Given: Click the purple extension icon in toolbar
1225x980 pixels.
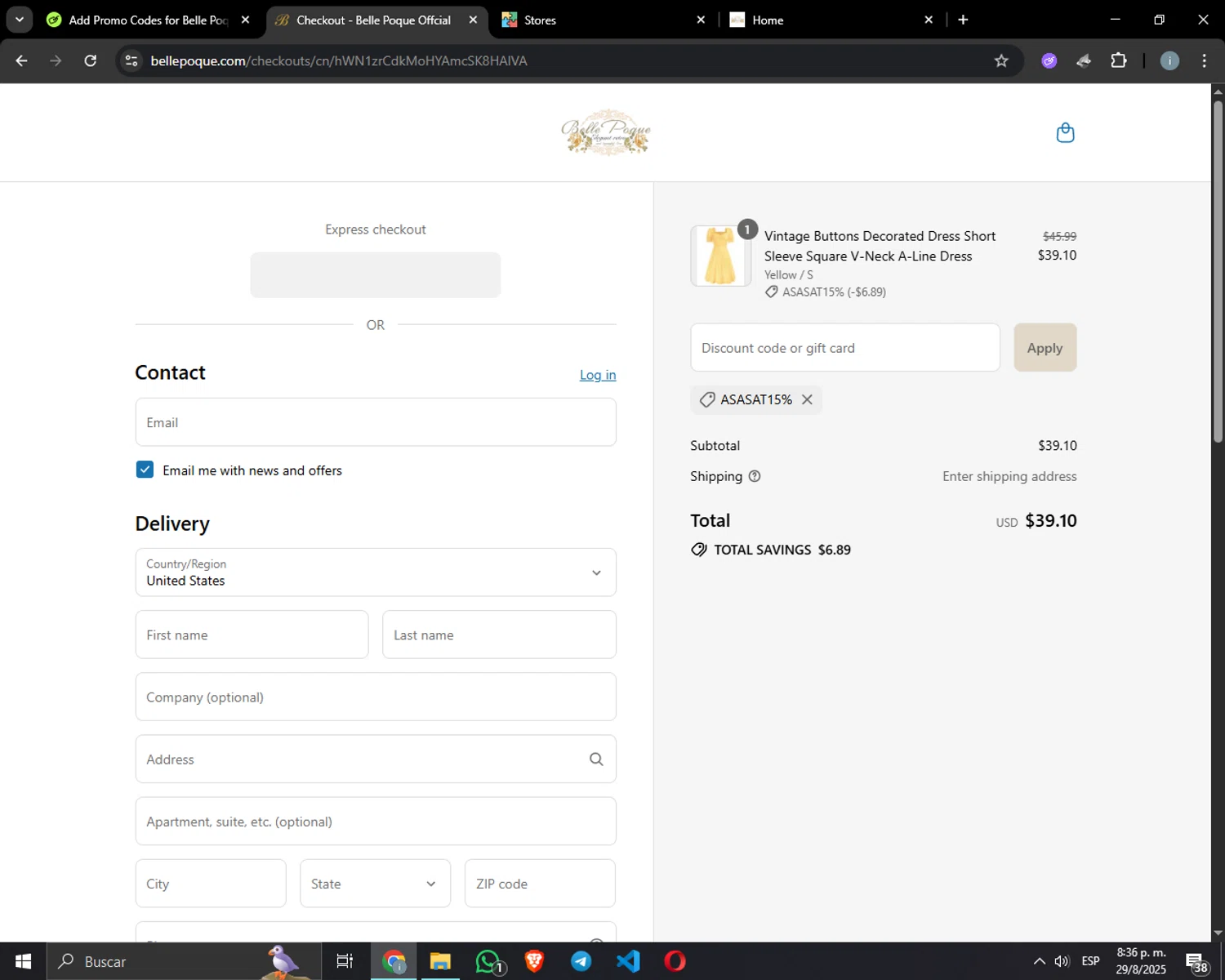Looking at the screenshot, I should (x=1049, y=60).
